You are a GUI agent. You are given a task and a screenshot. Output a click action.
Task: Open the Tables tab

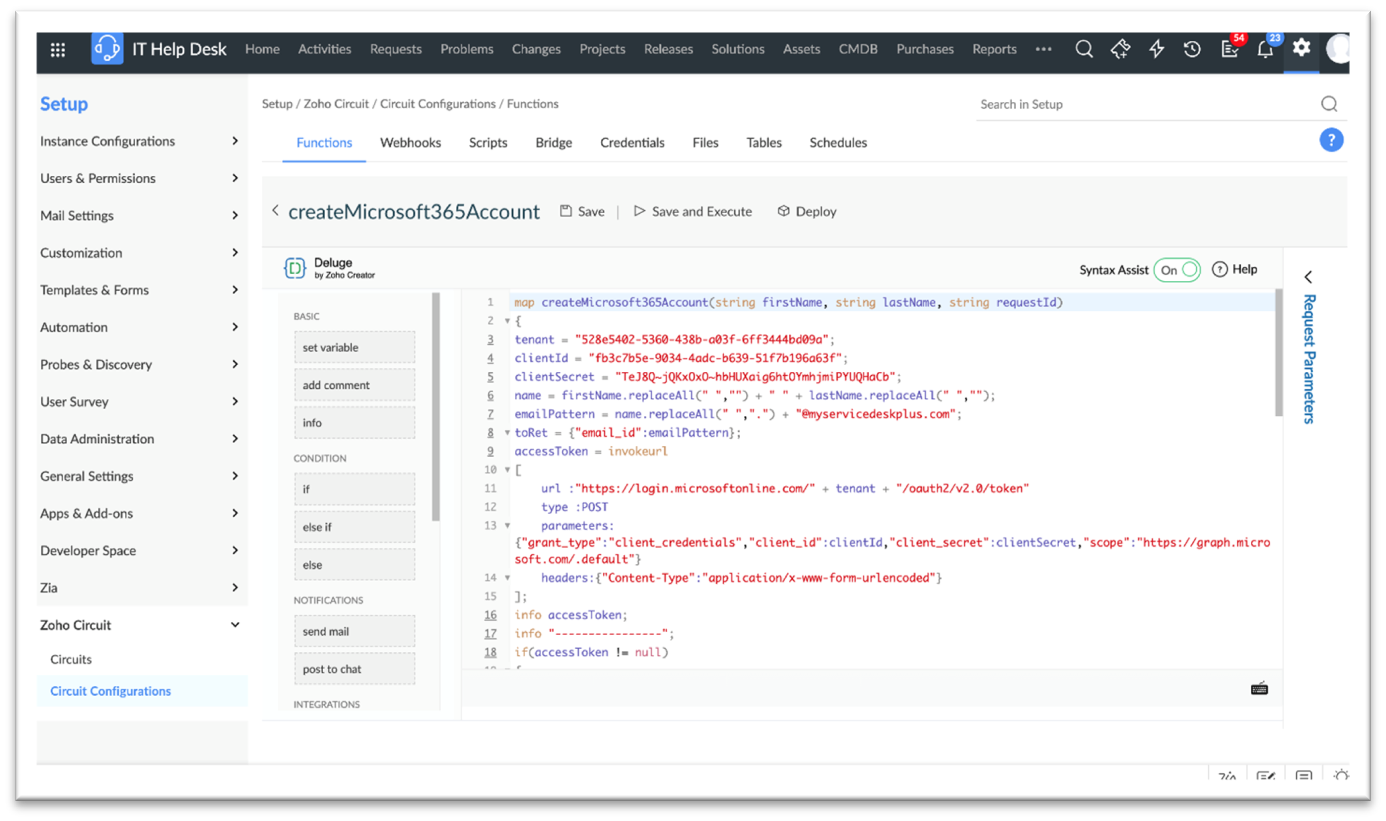point(764,142)
